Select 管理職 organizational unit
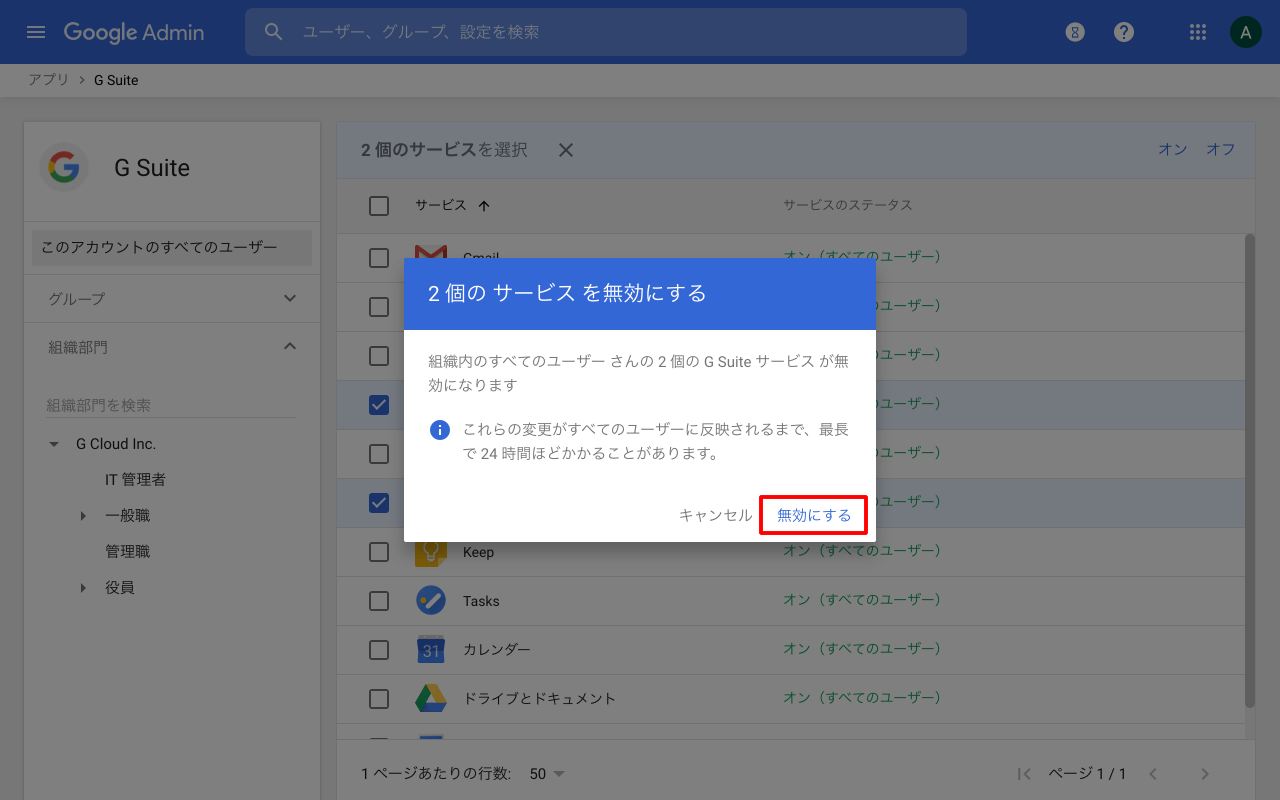Image resolution: width=1280 pixels, height=800 pixels. click(128, 552)
